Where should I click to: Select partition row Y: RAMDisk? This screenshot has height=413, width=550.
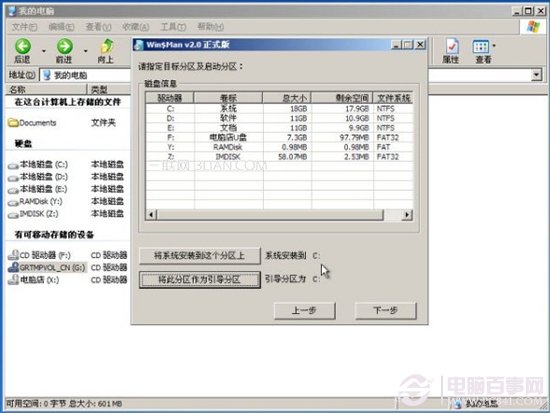point(279,147)
